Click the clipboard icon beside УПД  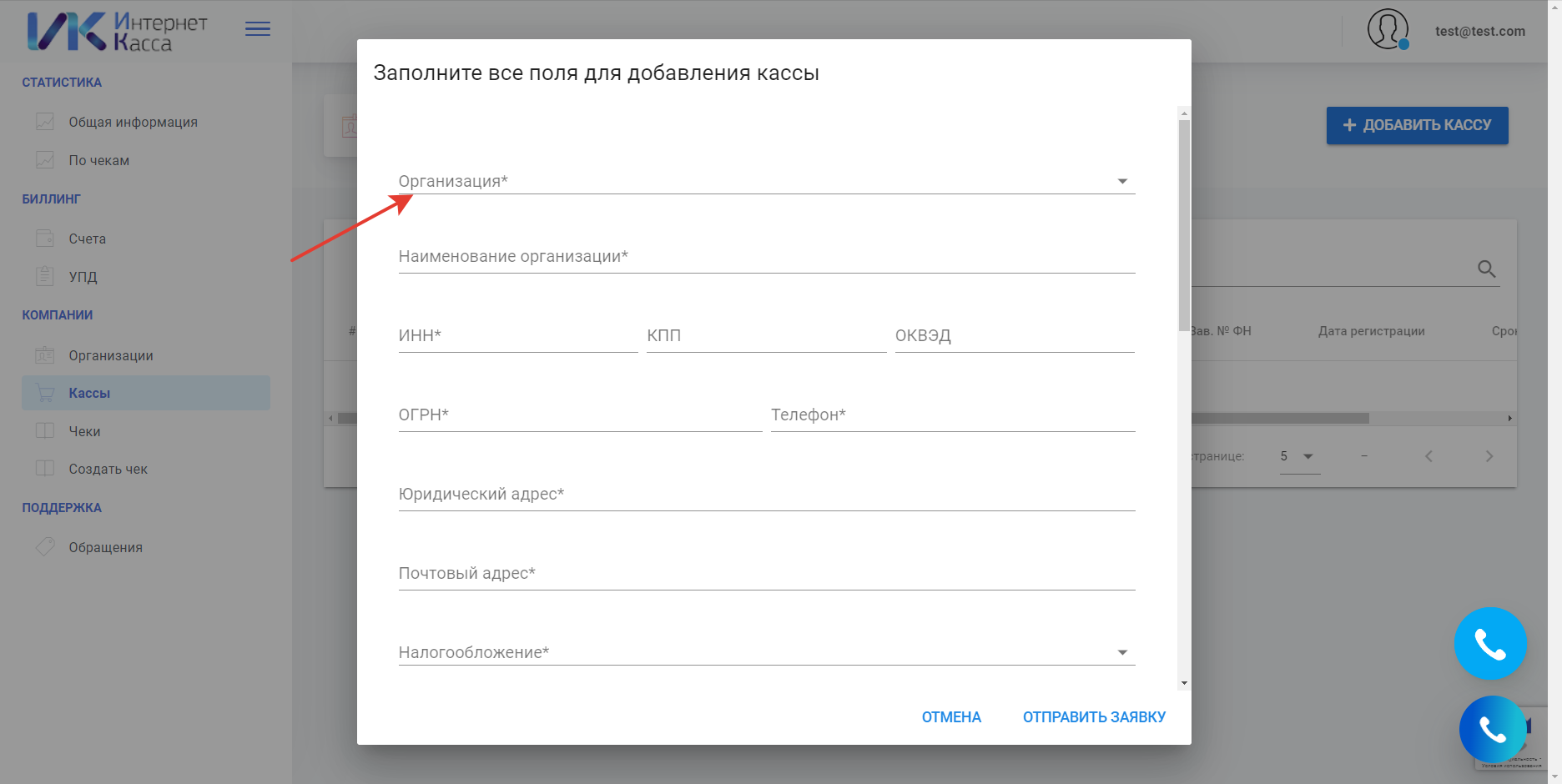(45, 276)
